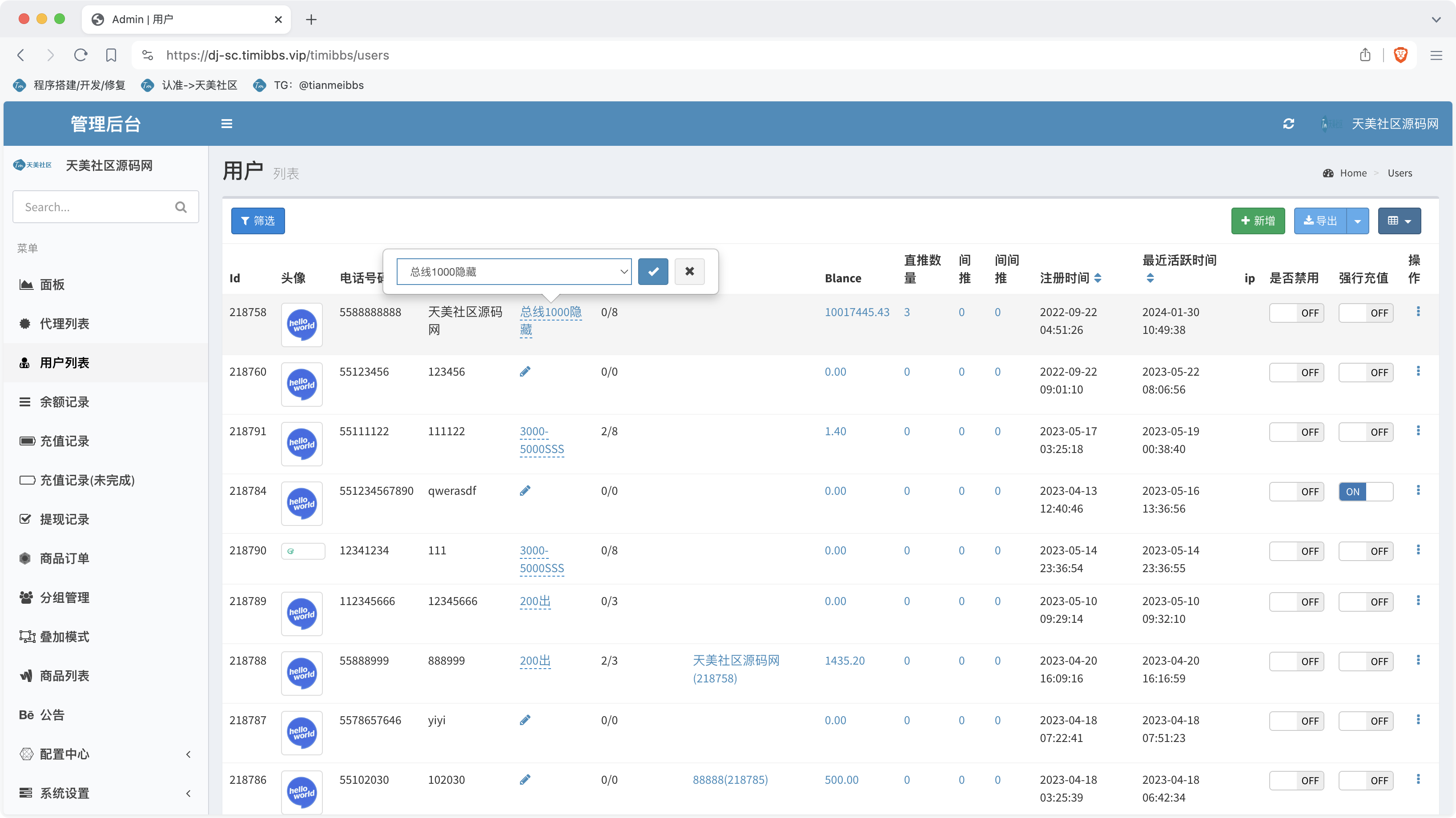1456x818 pixels.
Task: Expand the table view options dropdown
Action: tap(1398, 220)
